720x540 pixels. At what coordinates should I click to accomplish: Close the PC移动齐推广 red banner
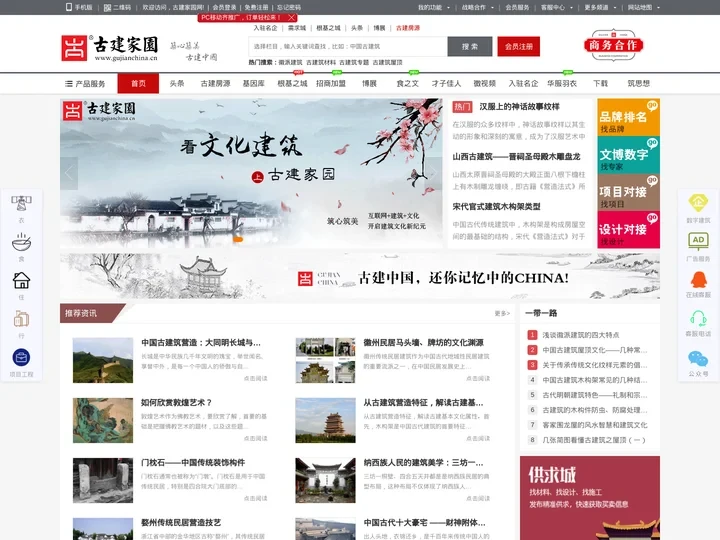(291, 17)
